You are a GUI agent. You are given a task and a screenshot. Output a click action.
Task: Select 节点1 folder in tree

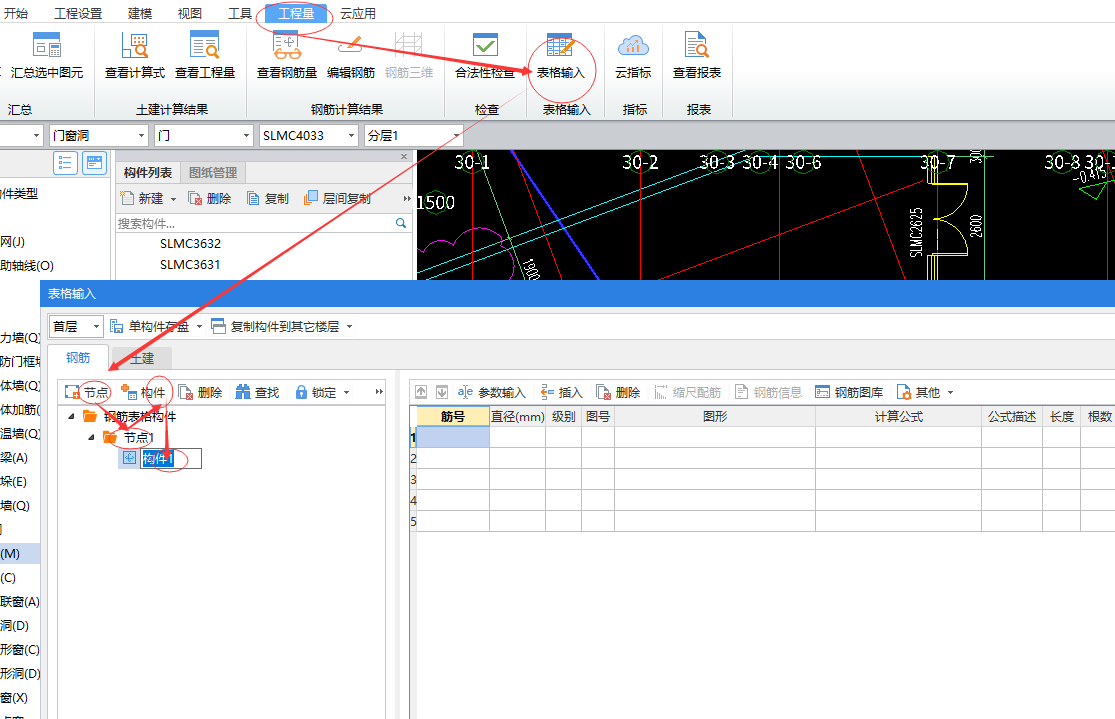tap(129, 437)
